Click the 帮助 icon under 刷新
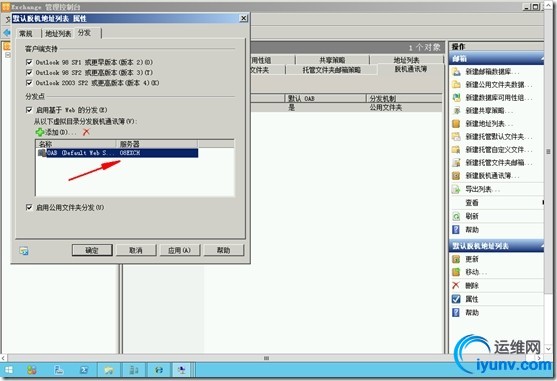The image size is (557, 381). click(x=456, y=229)
